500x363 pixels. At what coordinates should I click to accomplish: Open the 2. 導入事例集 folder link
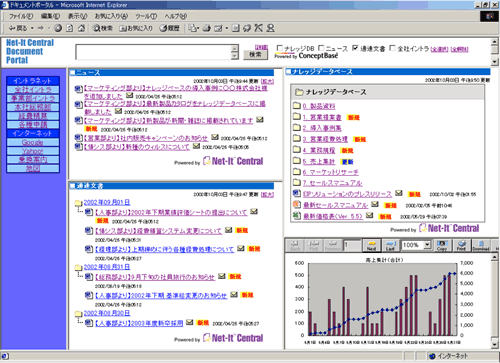click(x=322, y=128)
